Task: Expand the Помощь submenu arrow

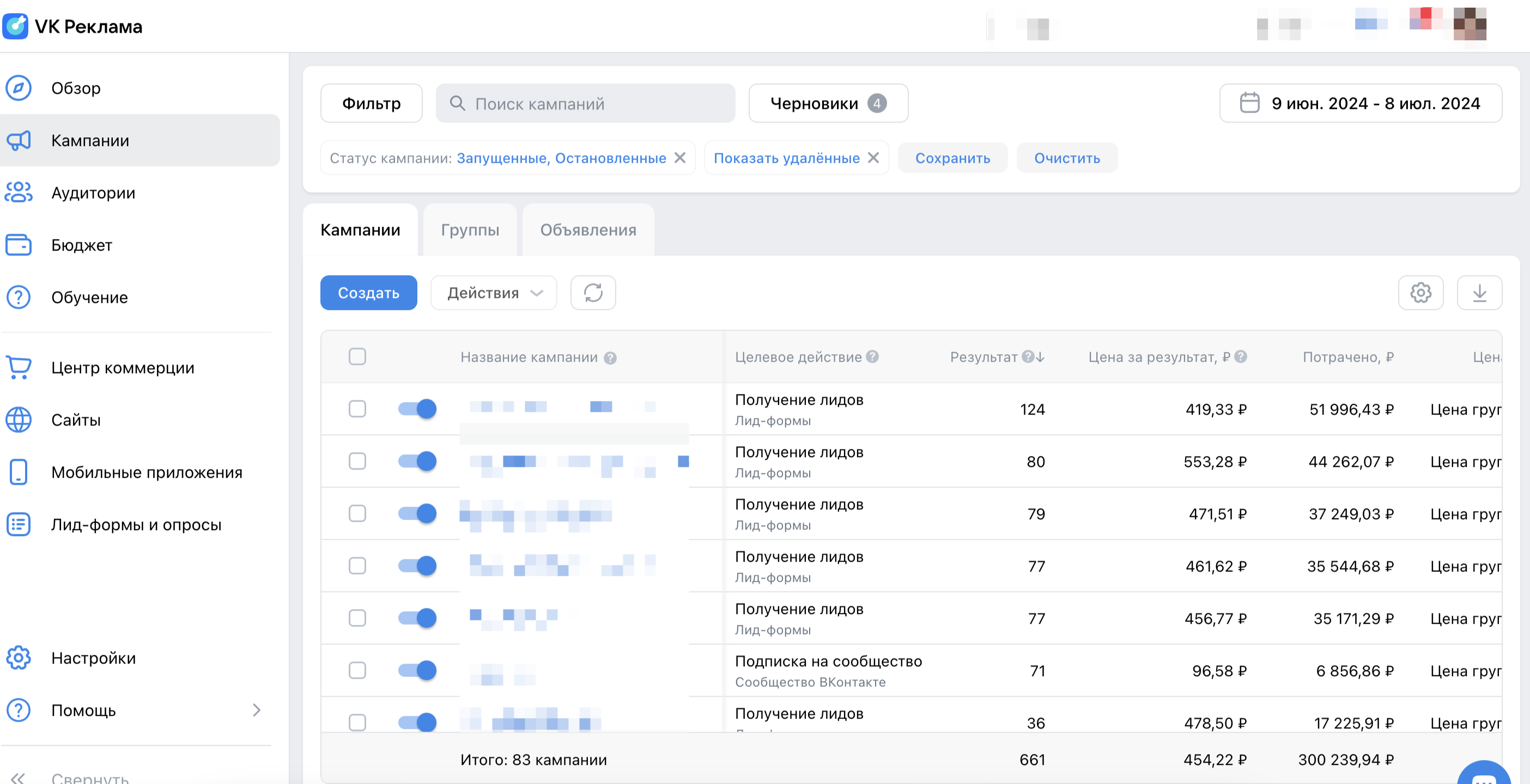Action: point(256,710)
